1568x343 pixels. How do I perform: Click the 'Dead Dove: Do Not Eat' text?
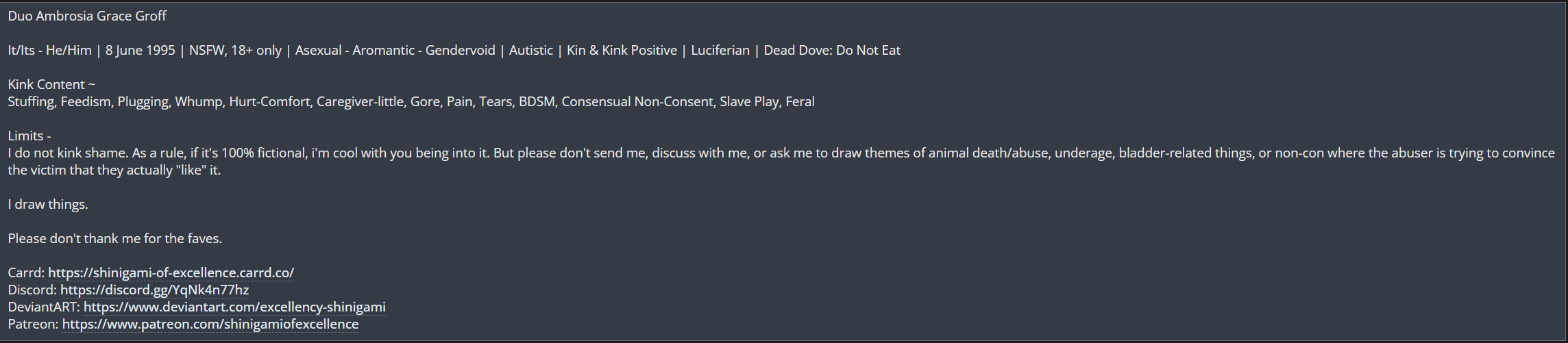point(832,50)
